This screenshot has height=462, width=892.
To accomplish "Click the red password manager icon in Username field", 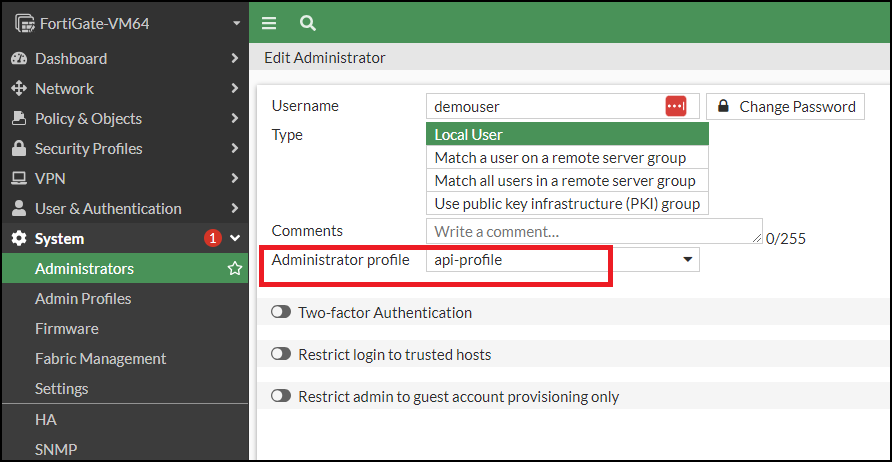I will point(676,106).
